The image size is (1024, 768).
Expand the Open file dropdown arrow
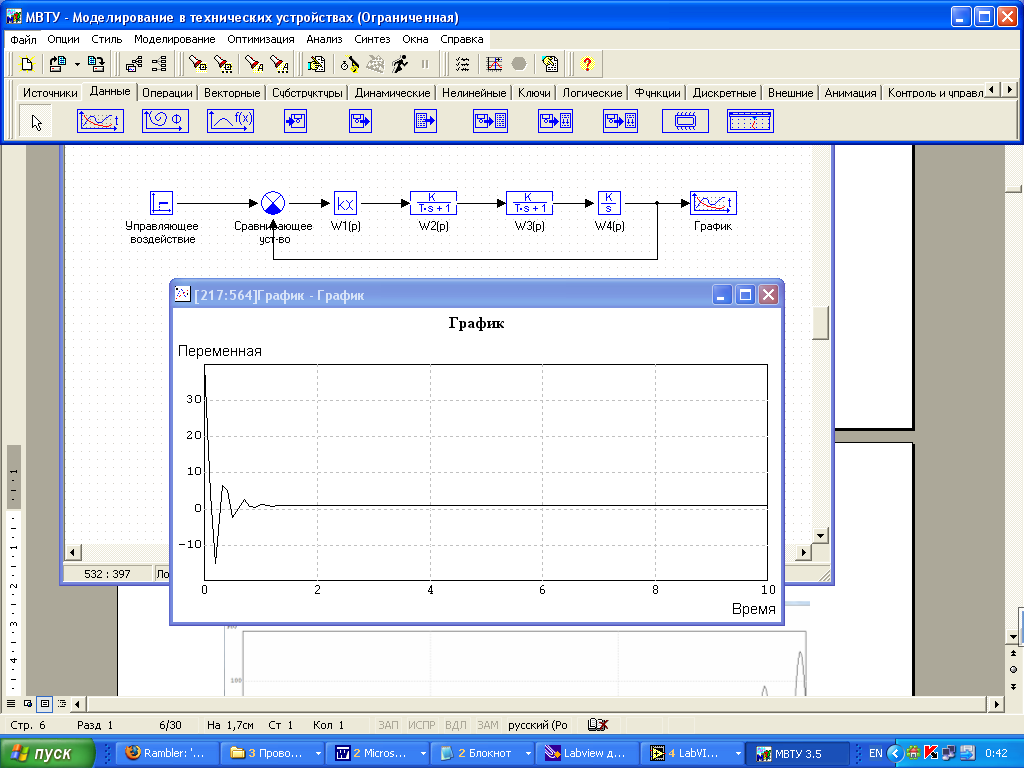pos(76,64)
